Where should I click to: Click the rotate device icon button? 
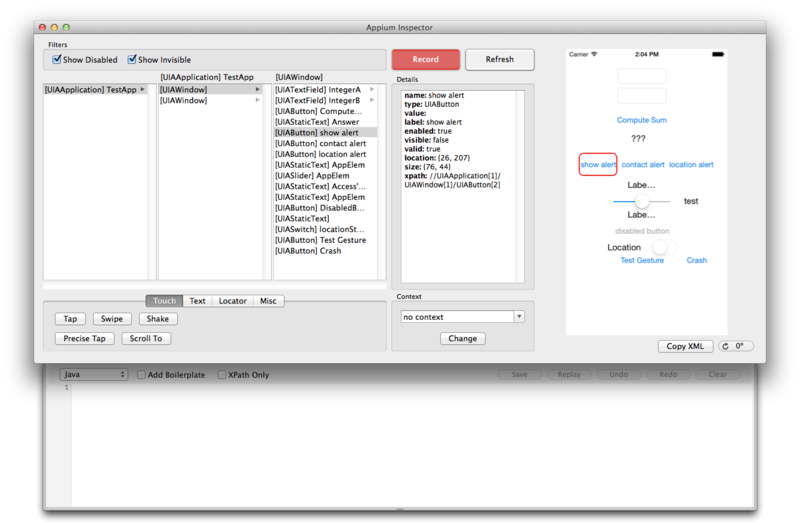[735, 346]
